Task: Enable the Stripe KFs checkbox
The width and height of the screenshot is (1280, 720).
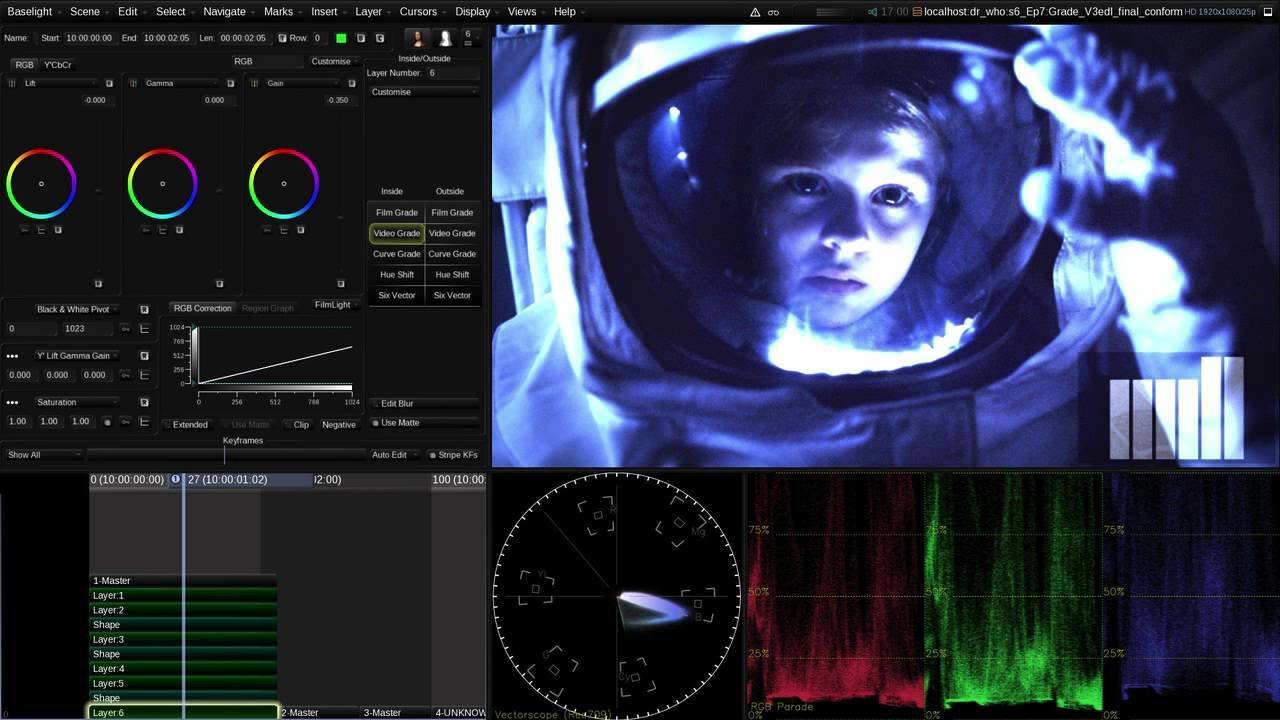Action: click(454, 455)
